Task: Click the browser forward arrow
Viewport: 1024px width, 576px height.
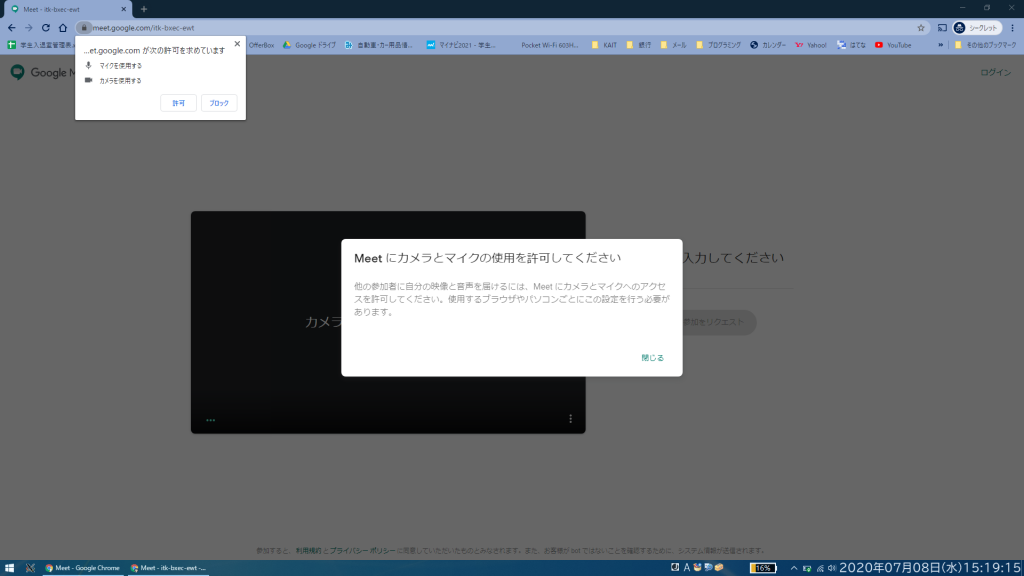Action: pos(29,27)
